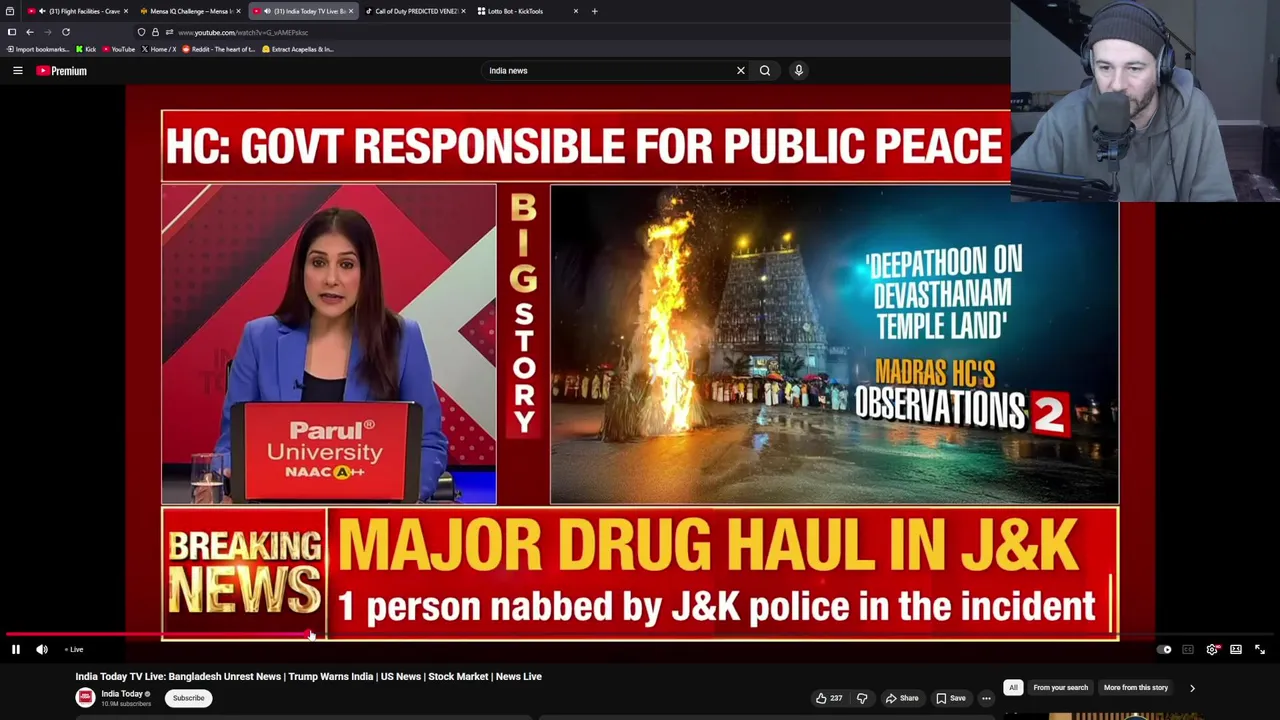Toggle closed captions in the player
The width and height of the screenshot is (1280, 720).
1188,650
